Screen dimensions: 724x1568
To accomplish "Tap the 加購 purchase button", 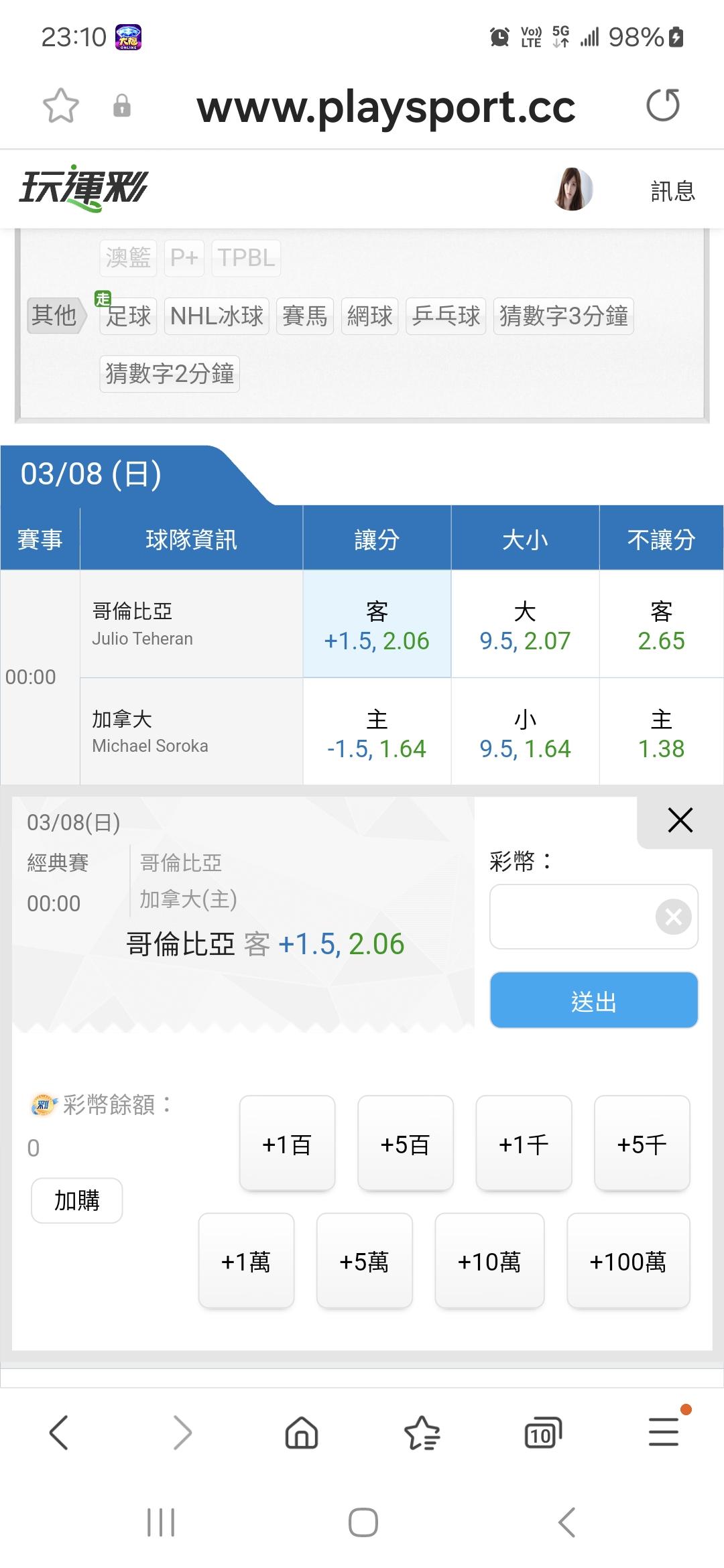I will [x=76, y=1200].
